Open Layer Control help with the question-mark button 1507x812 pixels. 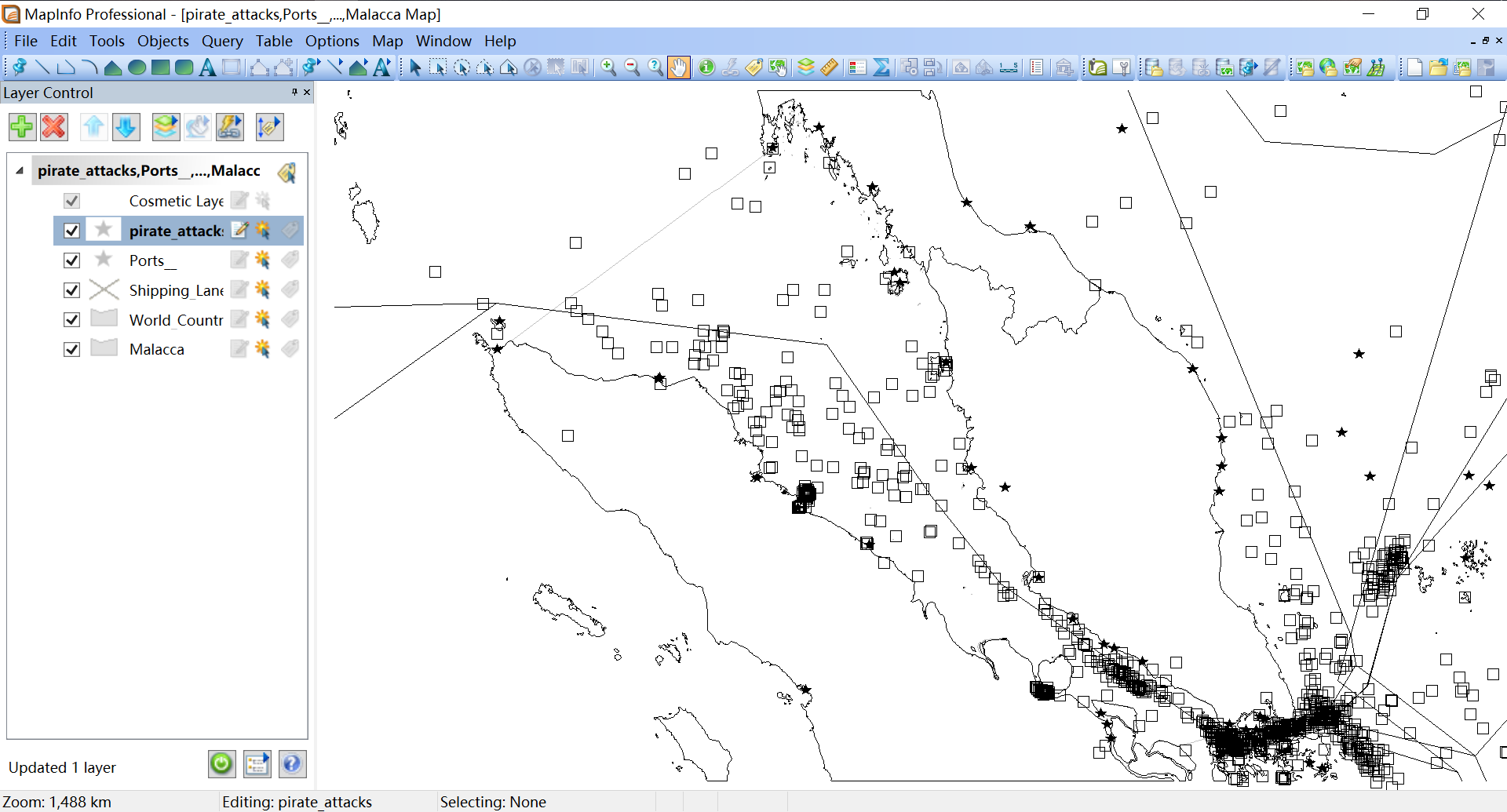(292, 764)
